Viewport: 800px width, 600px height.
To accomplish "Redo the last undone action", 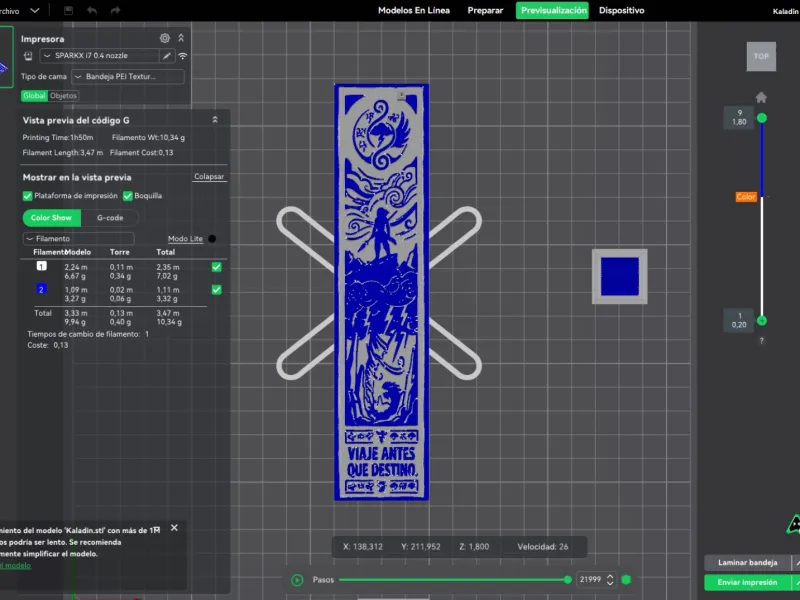I will point(115,10).
